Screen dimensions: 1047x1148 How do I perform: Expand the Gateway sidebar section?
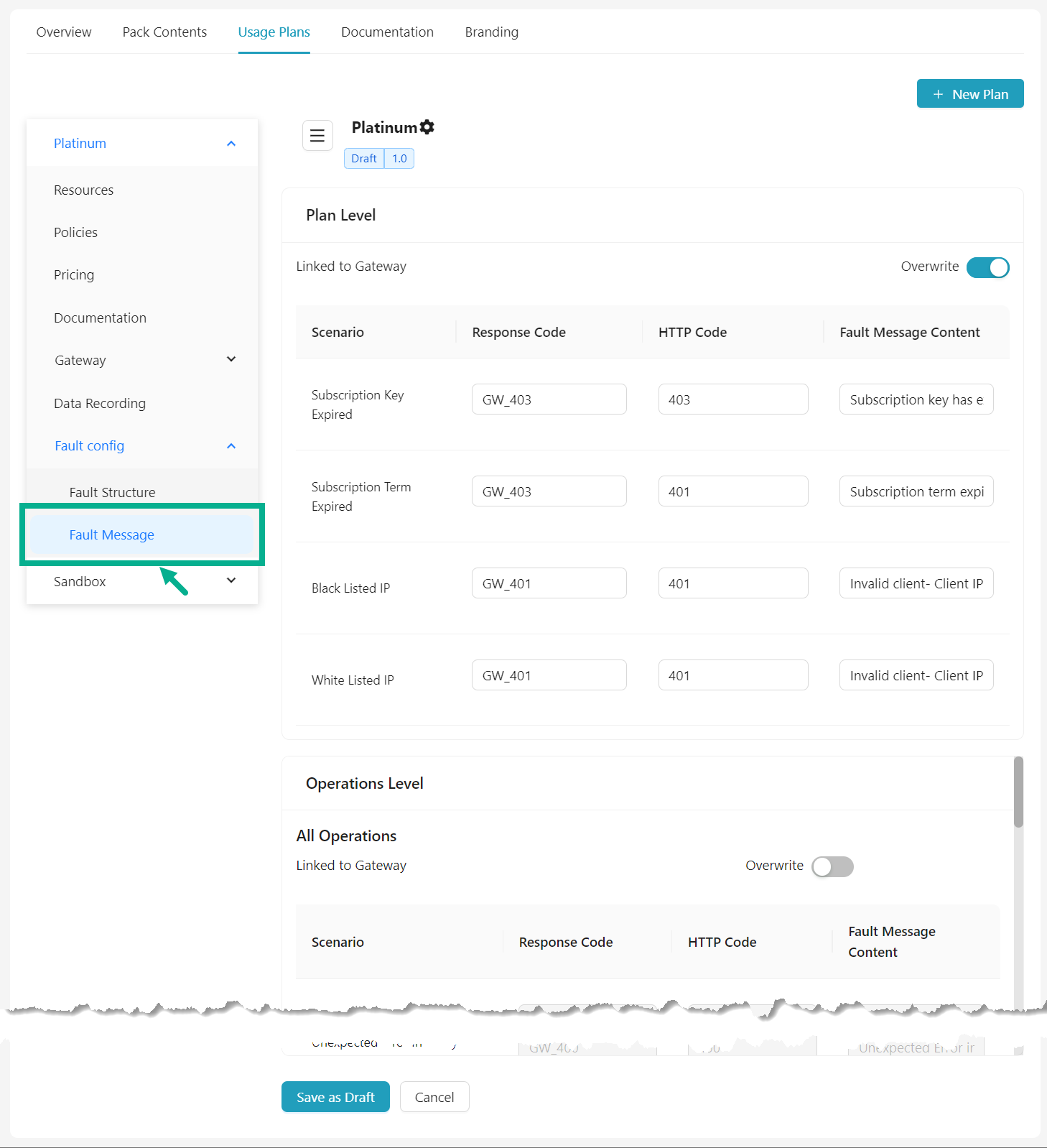click(231, 360)
